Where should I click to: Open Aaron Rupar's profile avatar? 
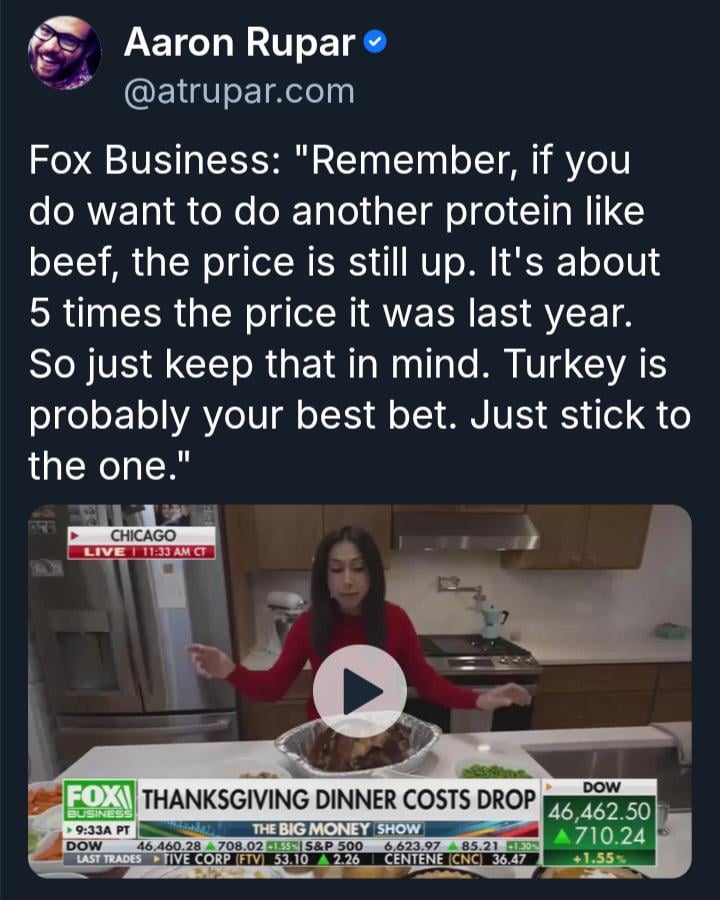tap(64, 53)
